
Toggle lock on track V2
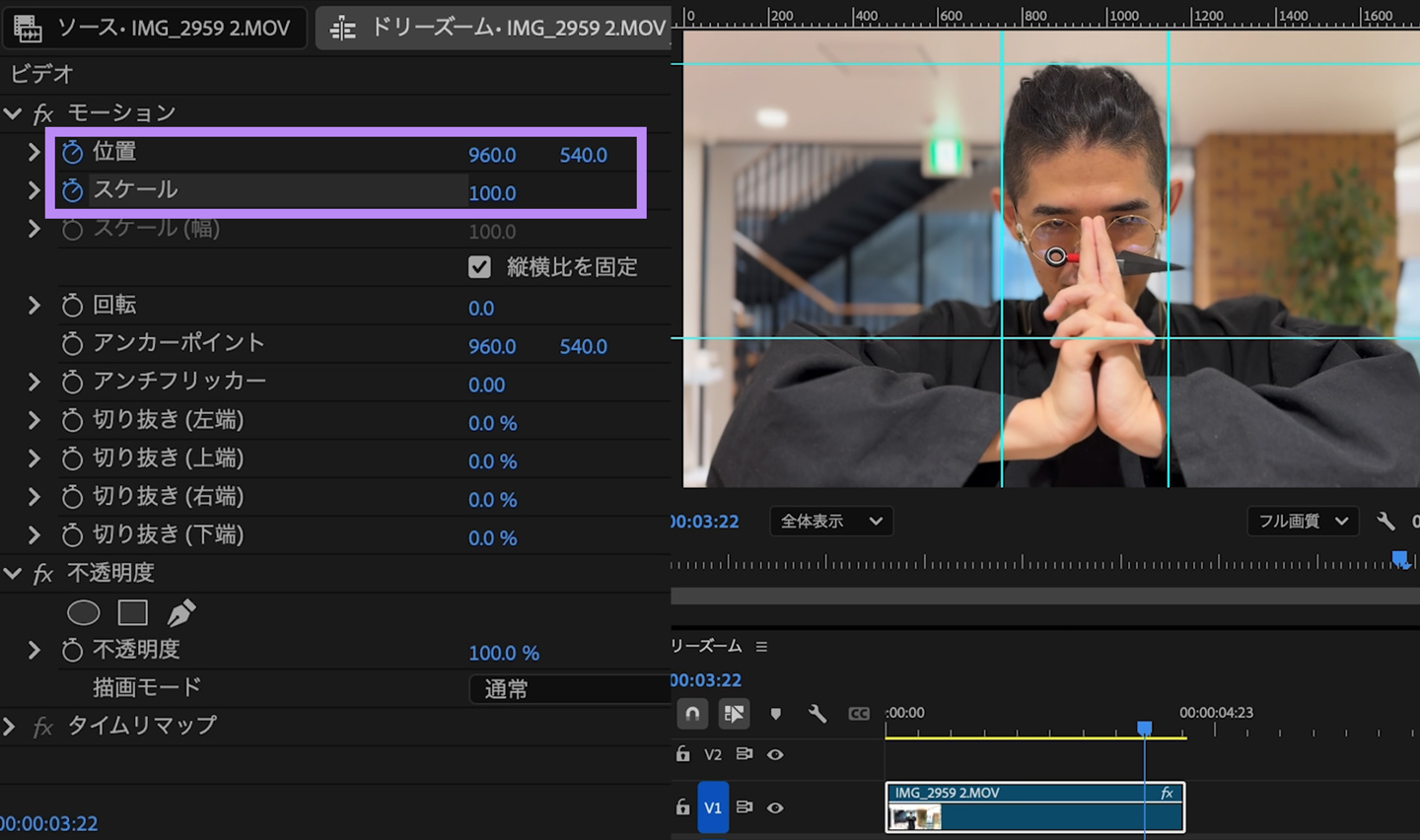(682, 754)
